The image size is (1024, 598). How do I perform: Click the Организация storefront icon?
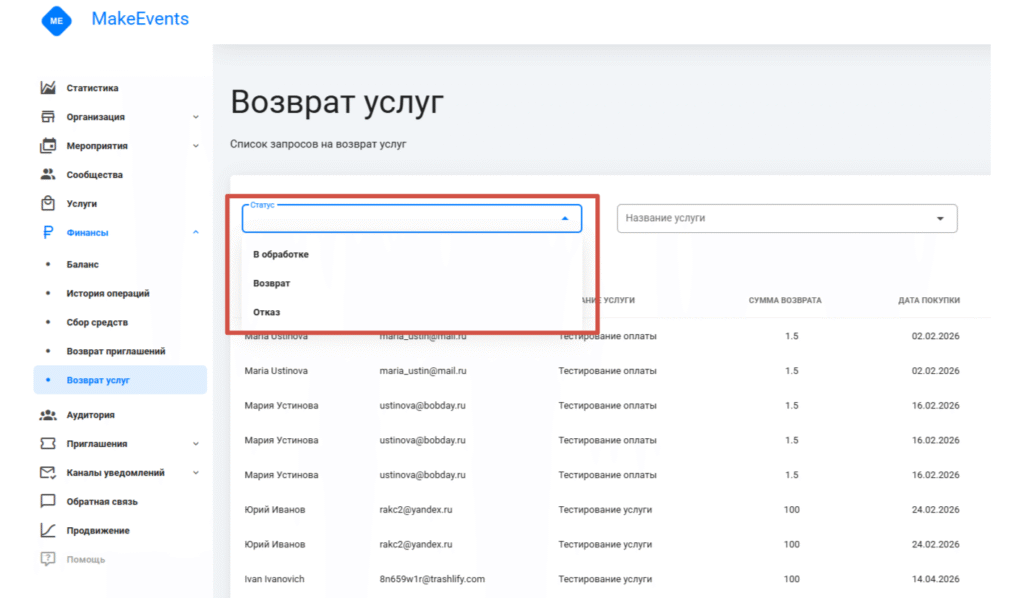tap(48, 117)
